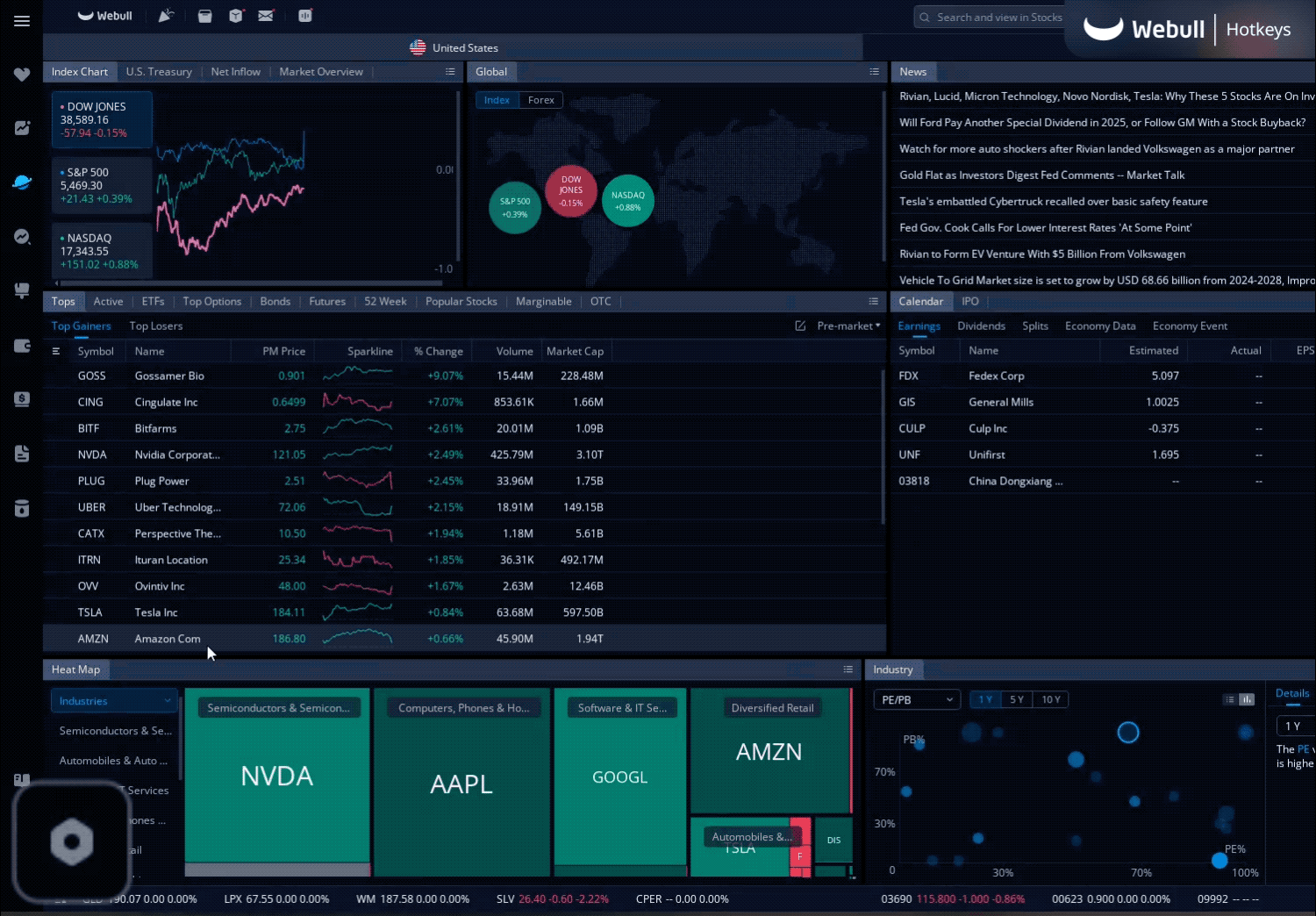Open the Screener magnifier icon in sidebar
This screenshot has height=916, width=1316.
[21, 236]
